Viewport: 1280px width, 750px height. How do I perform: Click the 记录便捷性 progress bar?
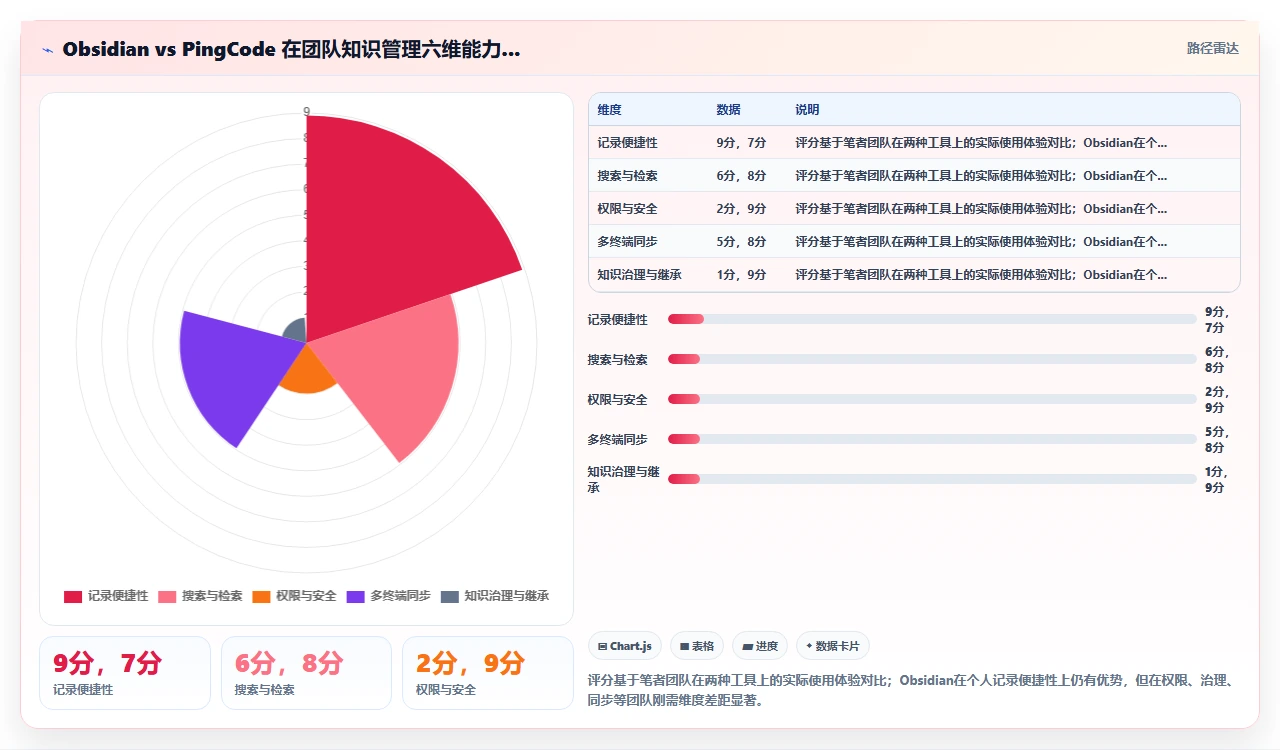(x=932, y=319)
